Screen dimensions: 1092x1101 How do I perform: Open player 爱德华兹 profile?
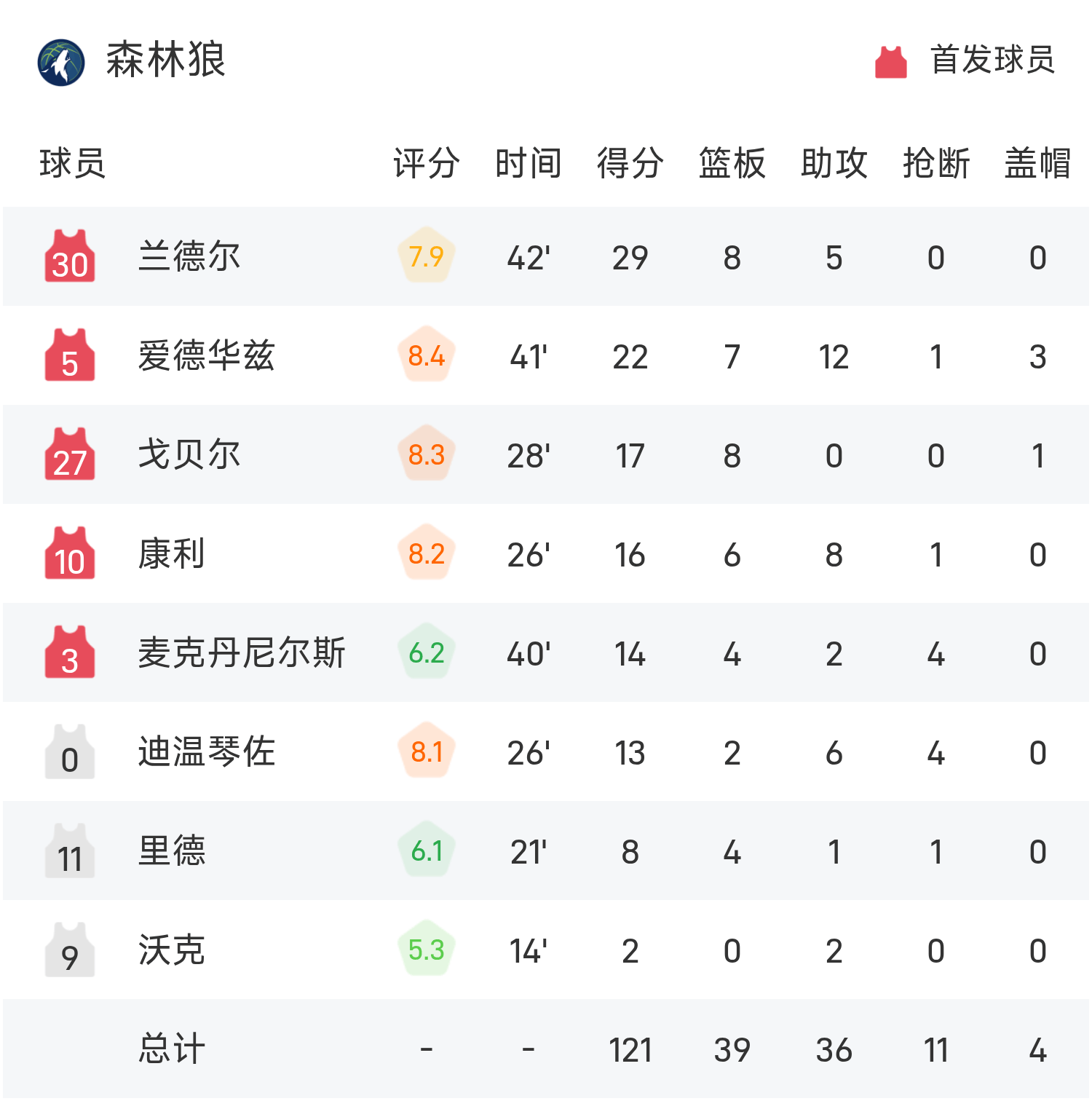pyautogui.click(x=206, y=356)
